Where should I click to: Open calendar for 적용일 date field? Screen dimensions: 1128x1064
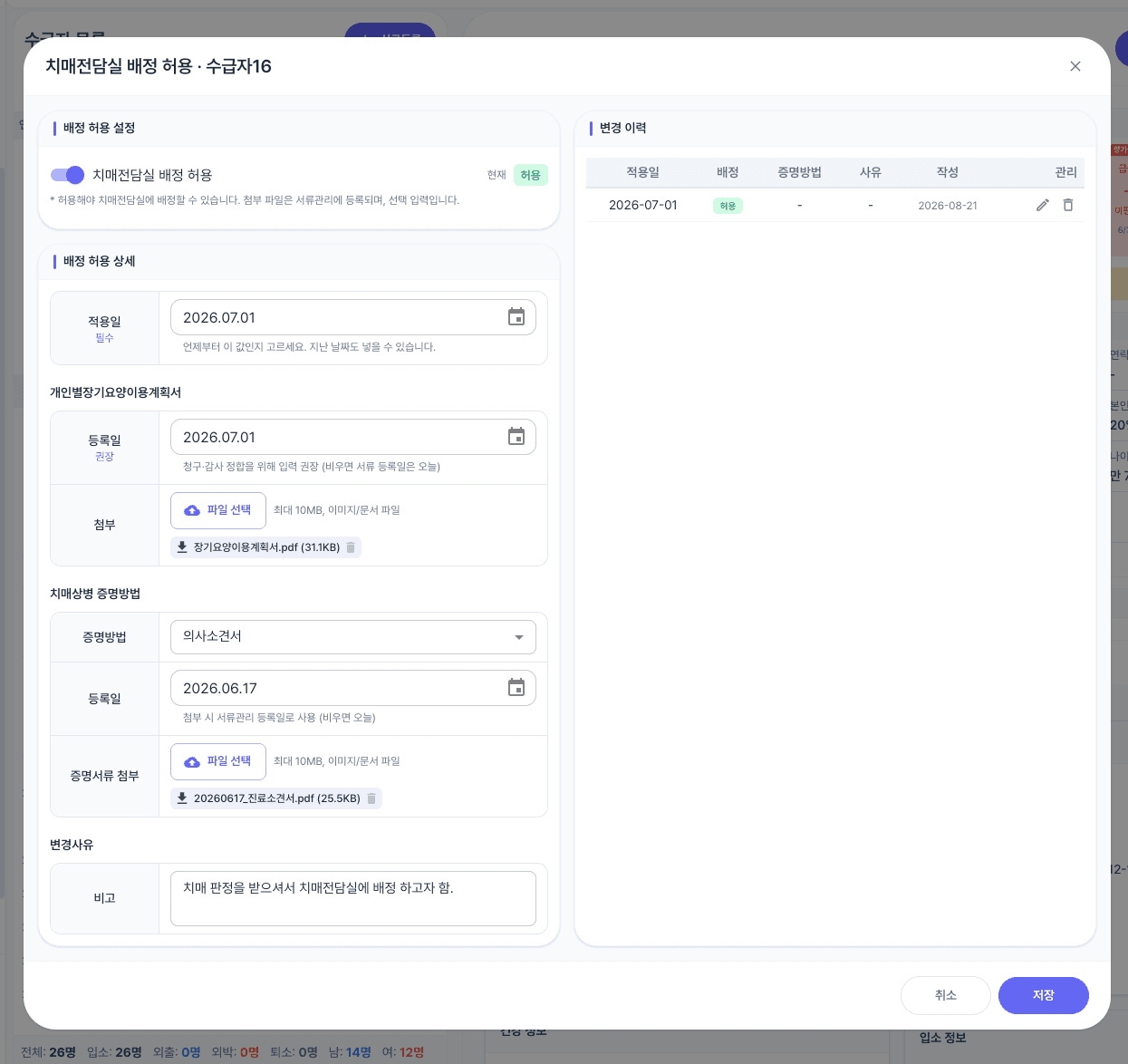point(516,317)
